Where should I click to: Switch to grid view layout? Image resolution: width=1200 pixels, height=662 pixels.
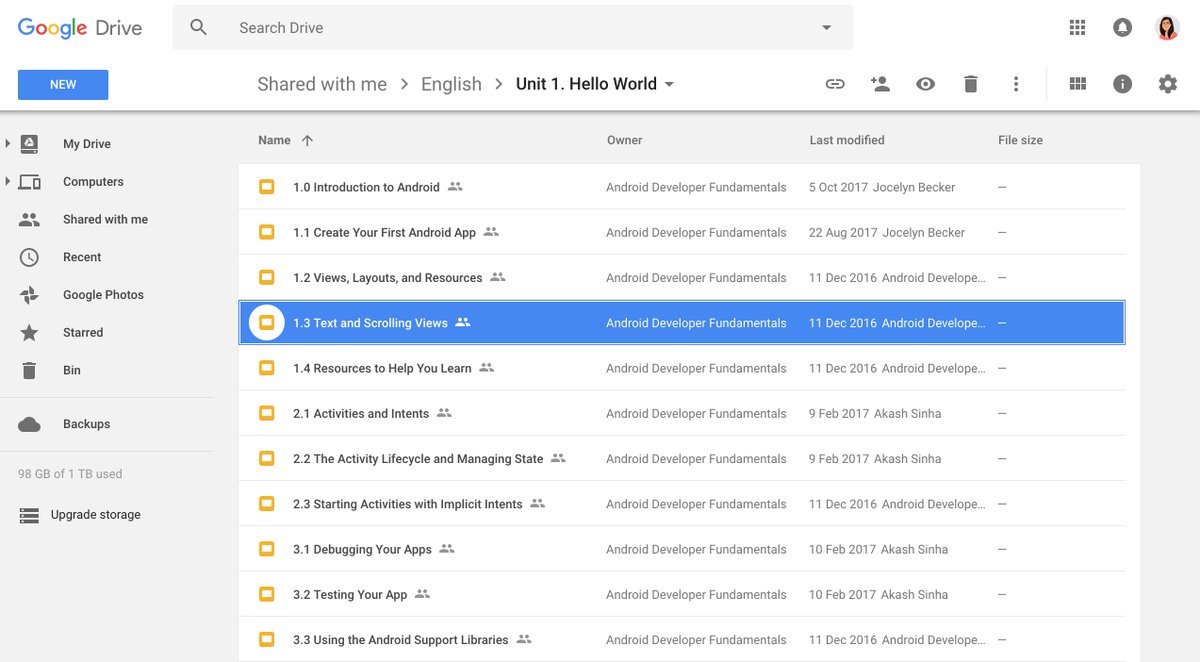click(x=1078, y=84)
